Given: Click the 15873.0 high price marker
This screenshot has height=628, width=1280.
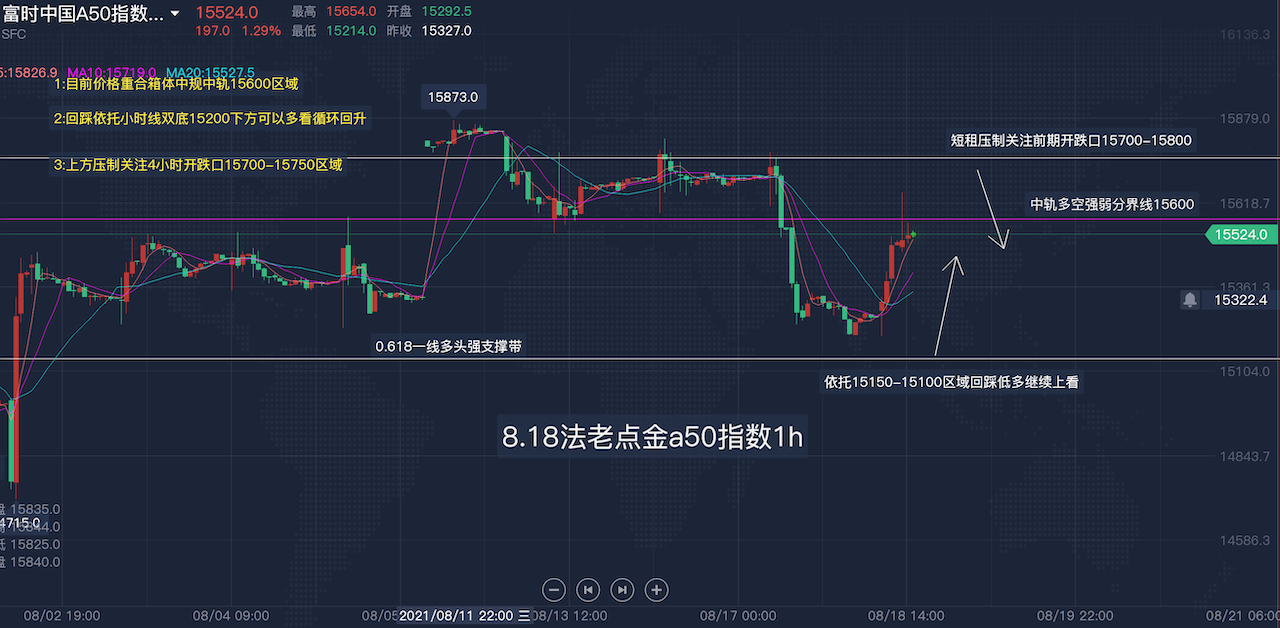Looking at the screenshot, I should [x=453, y=97].
